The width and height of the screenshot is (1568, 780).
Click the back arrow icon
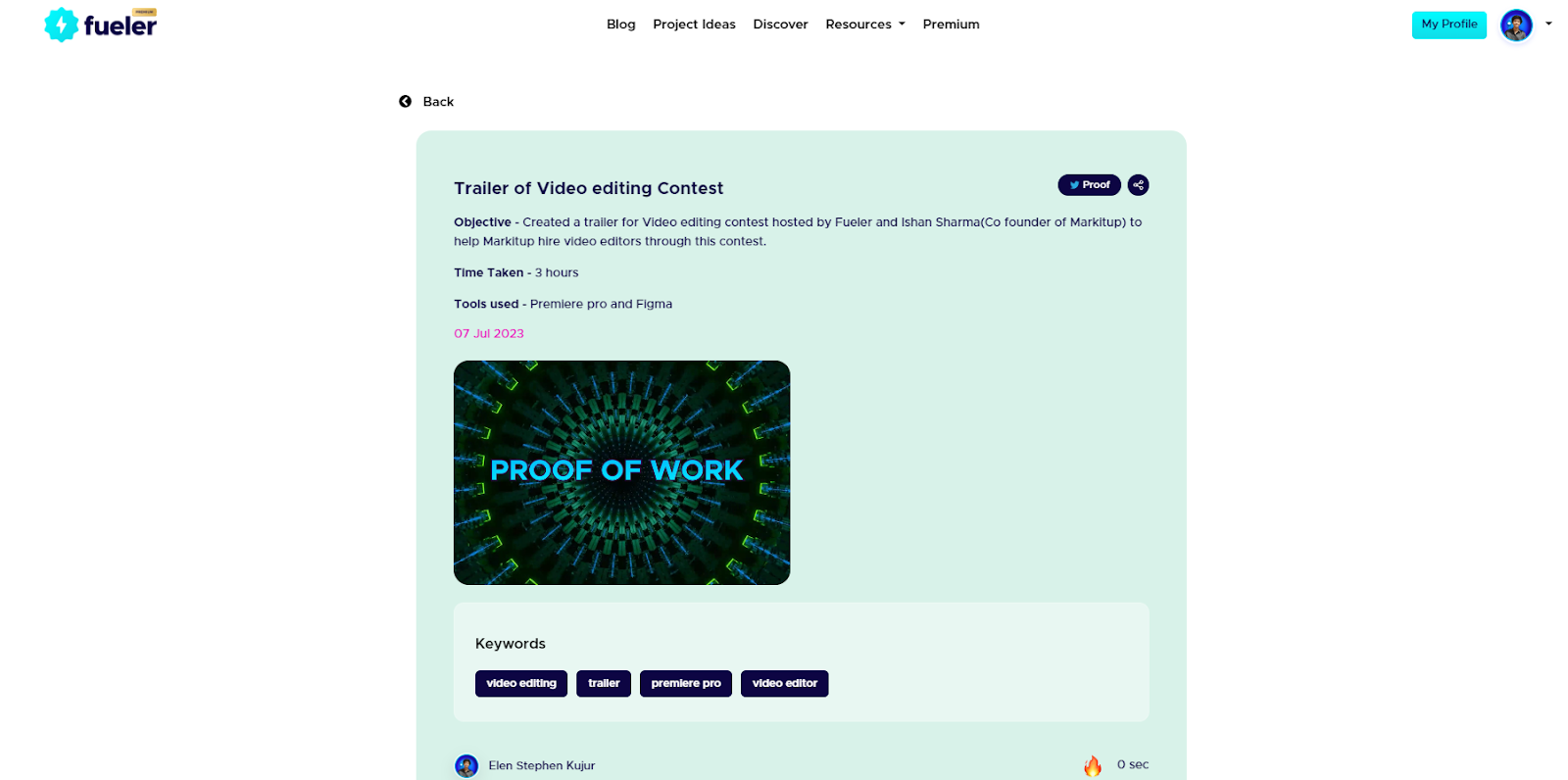[406, 102]
